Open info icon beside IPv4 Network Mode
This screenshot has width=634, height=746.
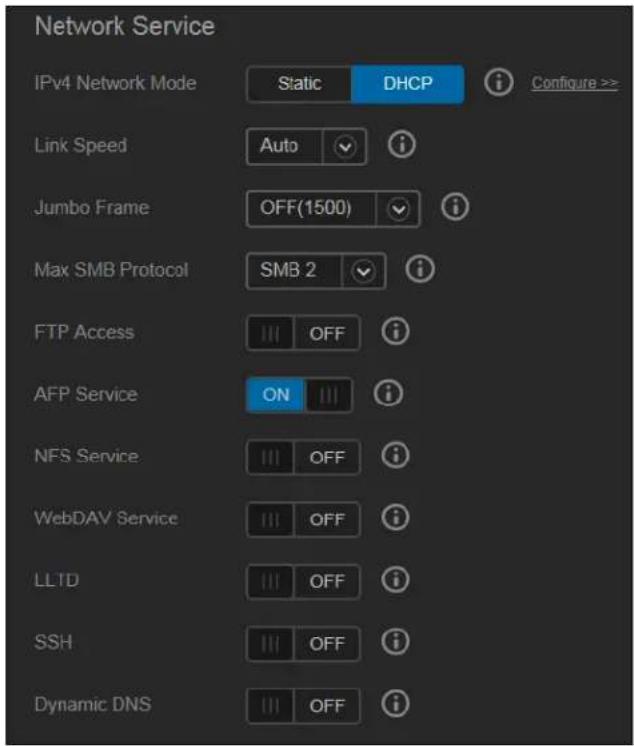point(498,82)
